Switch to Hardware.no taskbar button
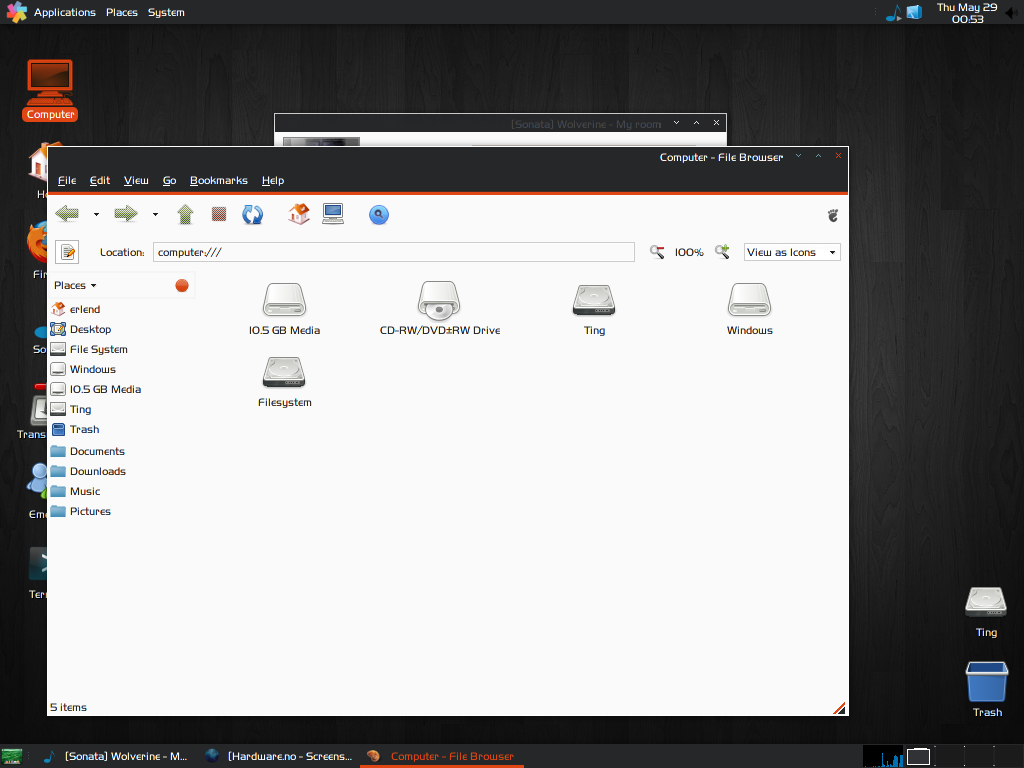Viewport: 1024px width, 768px height. pyautogui.click(x=280, y=756)
